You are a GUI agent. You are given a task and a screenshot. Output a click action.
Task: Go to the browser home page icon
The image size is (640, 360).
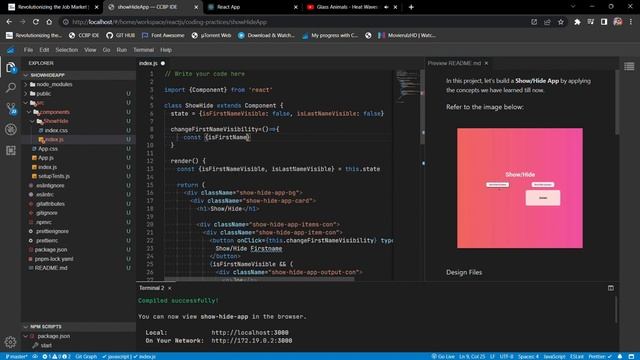[49, 22]
